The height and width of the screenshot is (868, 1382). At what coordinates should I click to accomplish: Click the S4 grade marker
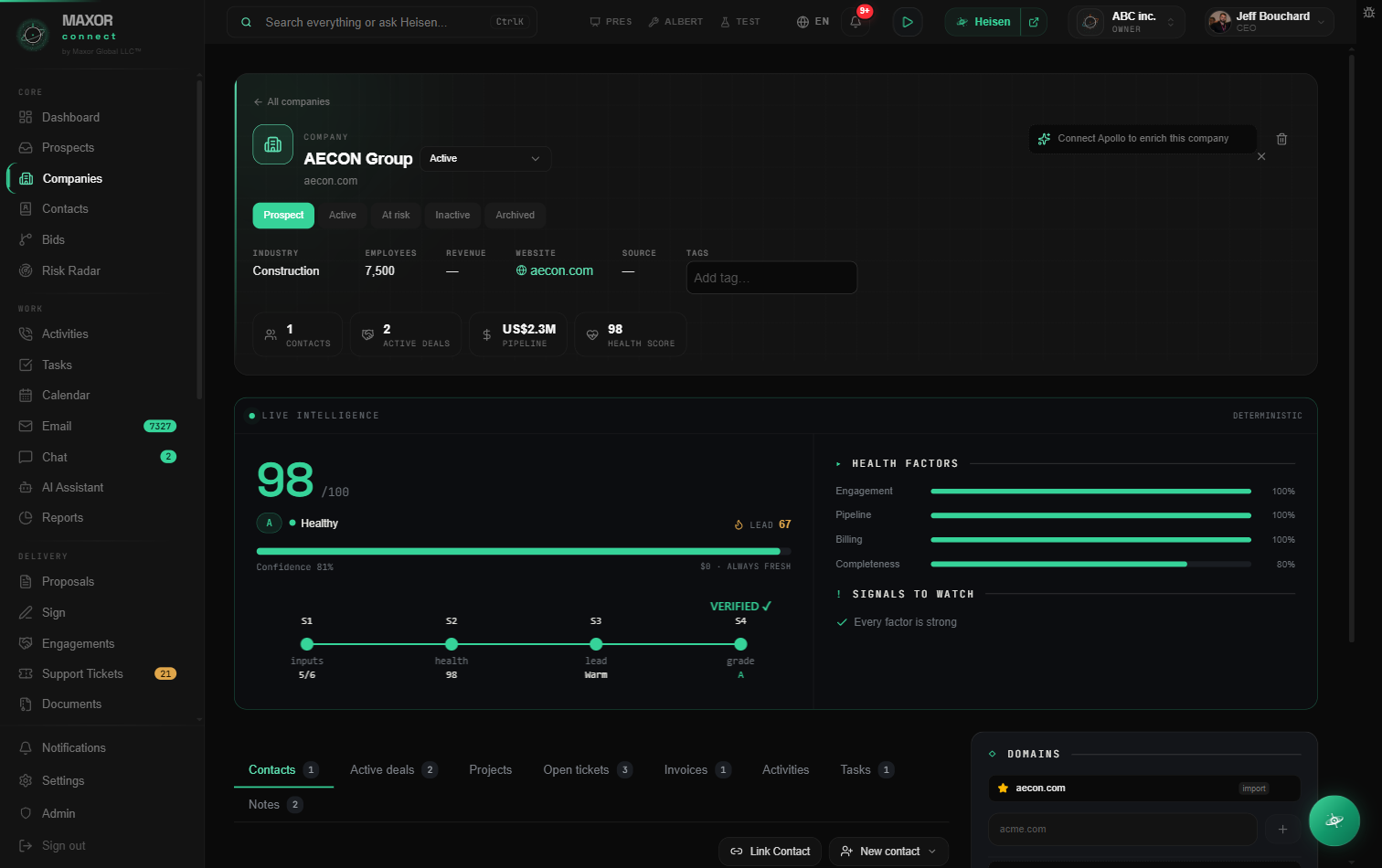[740, 644]
